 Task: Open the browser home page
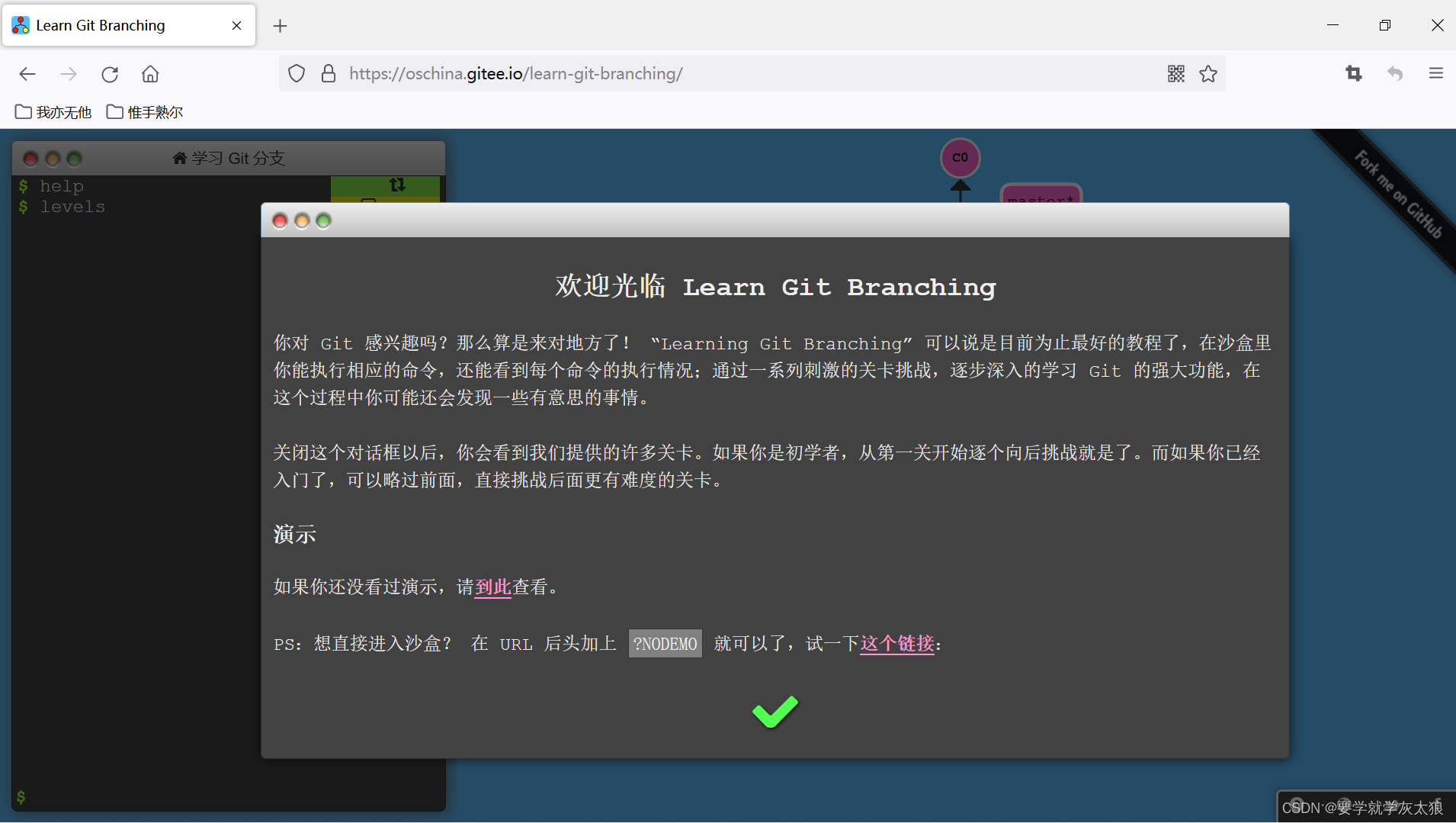[x=150, y=74]
